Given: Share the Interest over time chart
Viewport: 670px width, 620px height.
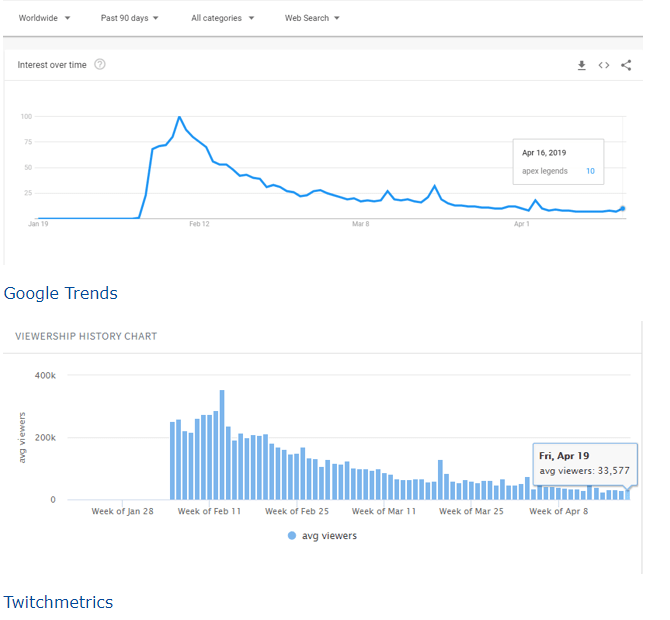Looking at the screenshot, I should click(626, 65).
